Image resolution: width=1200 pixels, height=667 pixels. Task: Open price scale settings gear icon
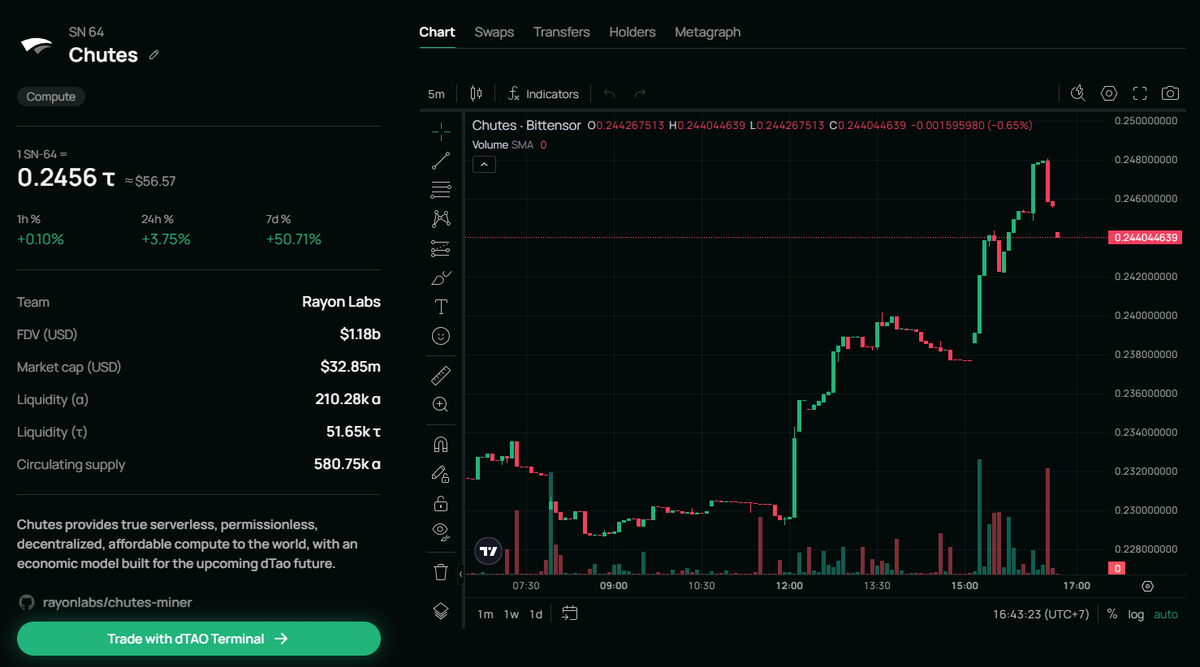(x=1147, y=586)
